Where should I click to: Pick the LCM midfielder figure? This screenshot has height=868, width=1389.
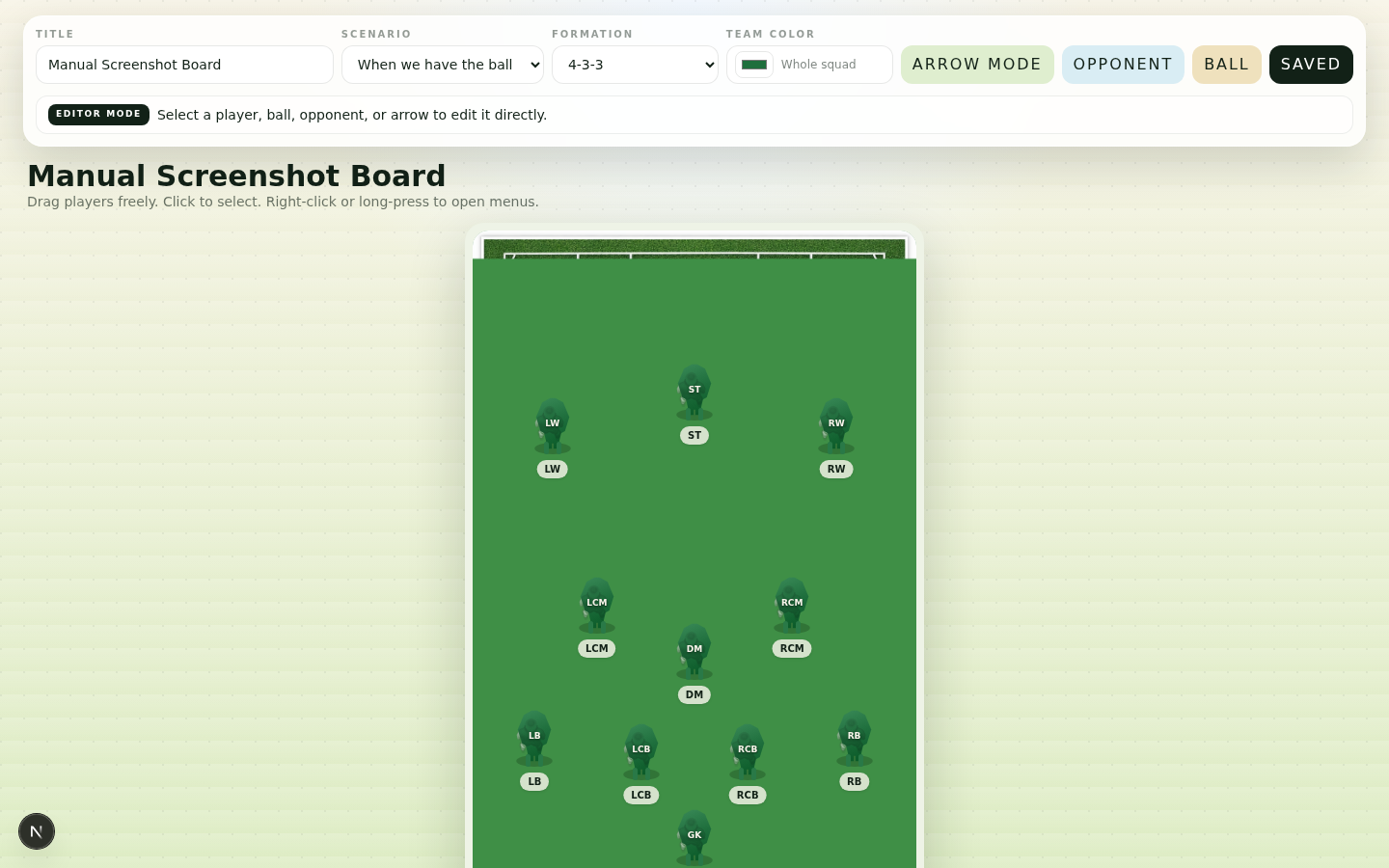point(597,605)
